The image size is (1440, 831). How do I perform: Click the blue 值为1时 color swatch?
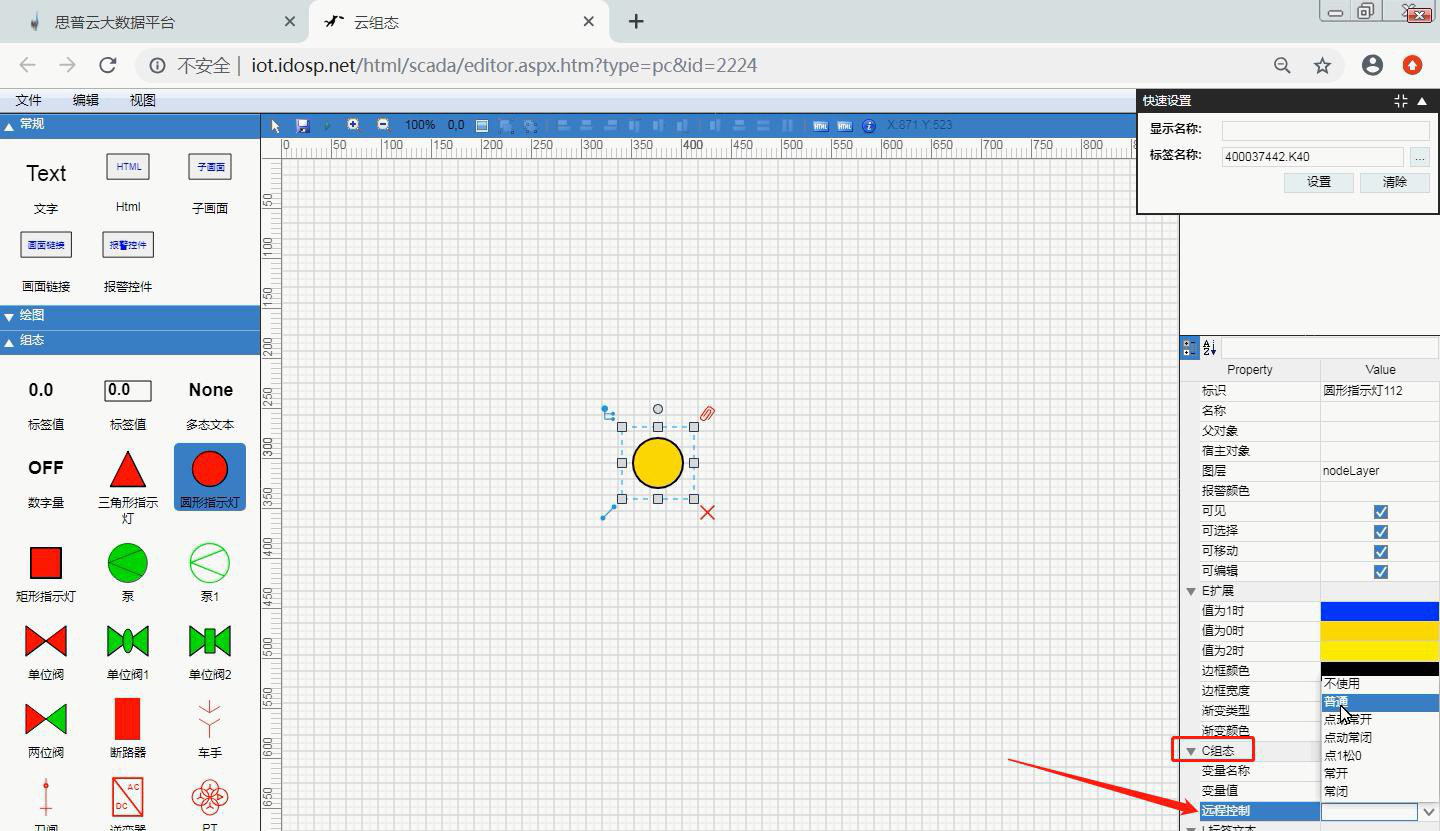click(1380, 611)
